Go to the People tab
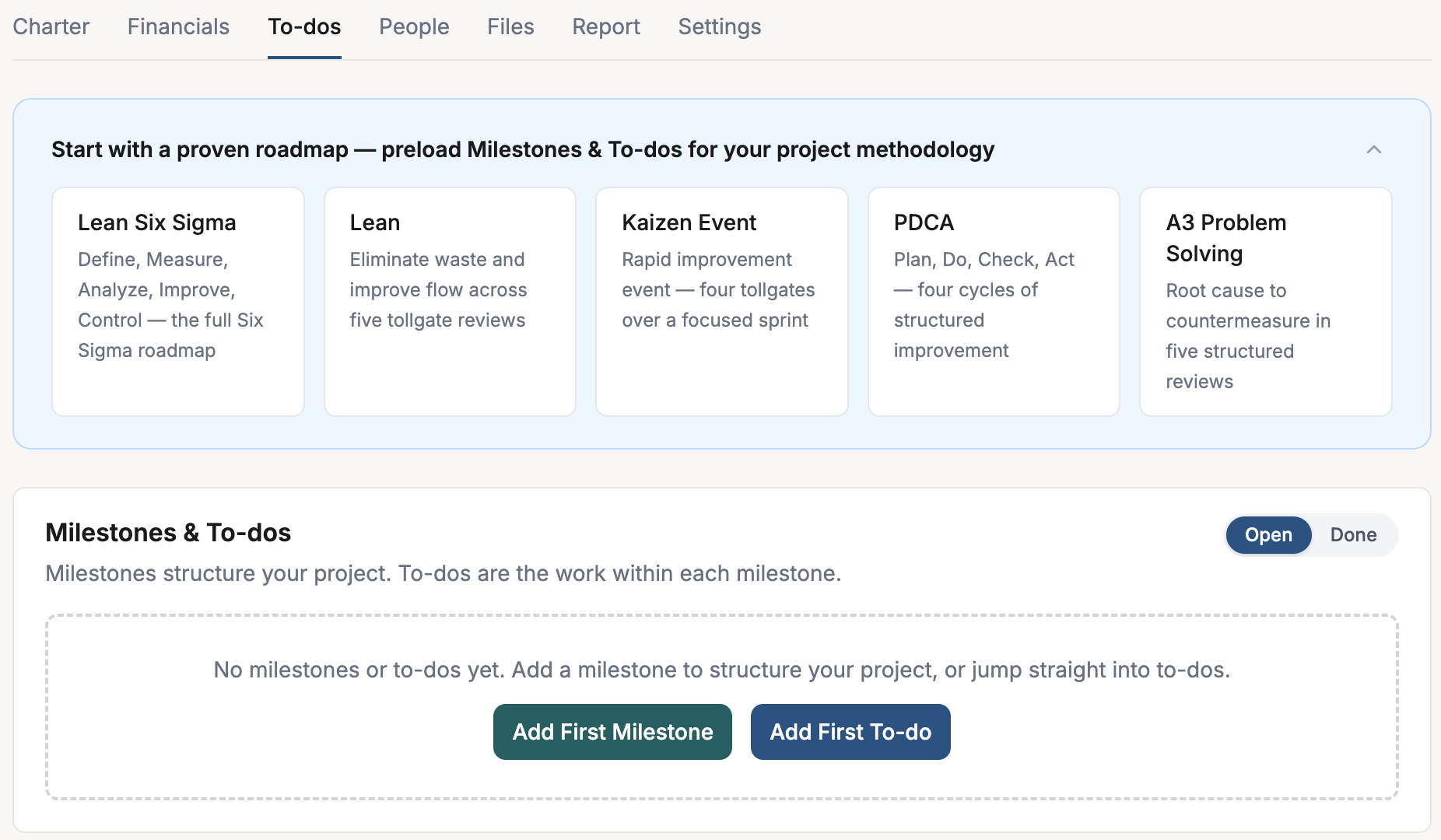1441x840 pixels. [414, 26]
